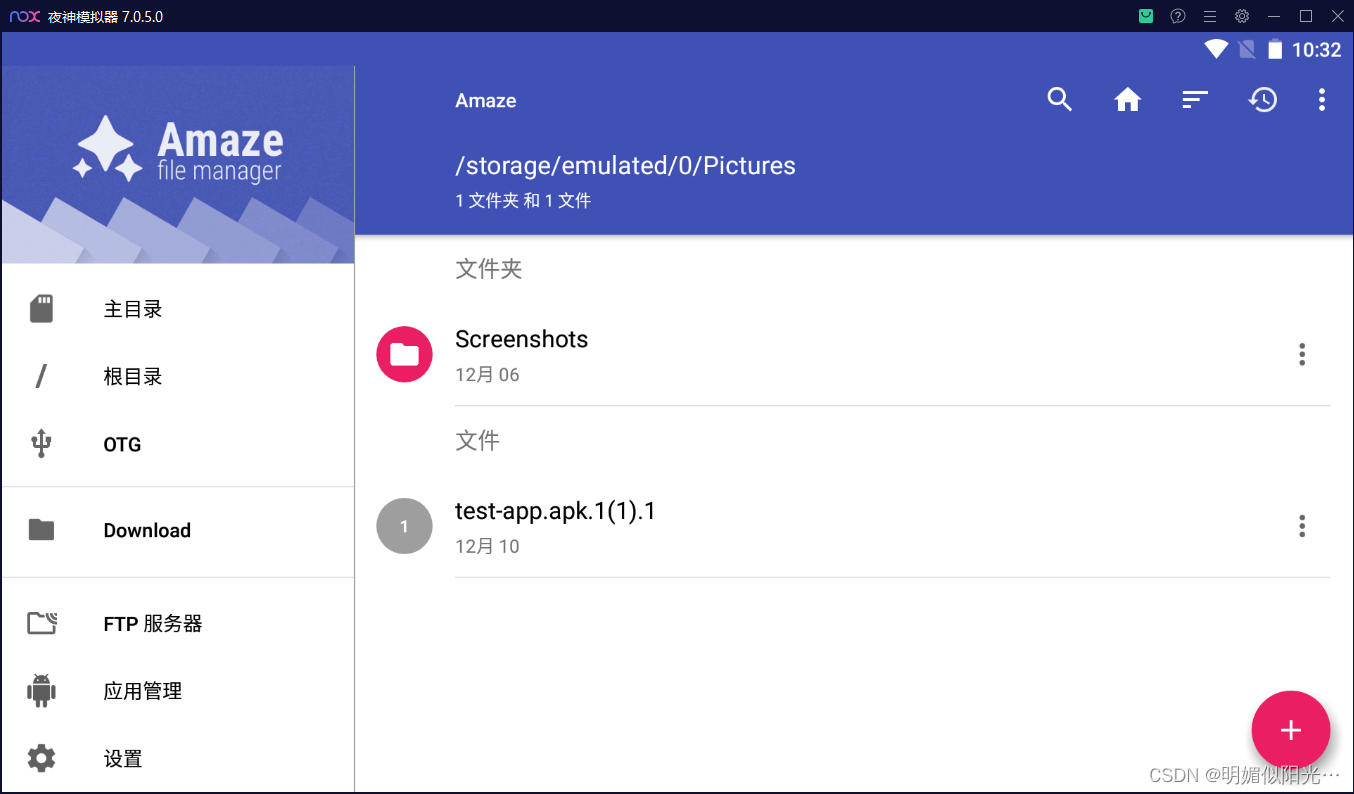
Task: Click the gear icon beside 设置
Action: pos(41,759)
